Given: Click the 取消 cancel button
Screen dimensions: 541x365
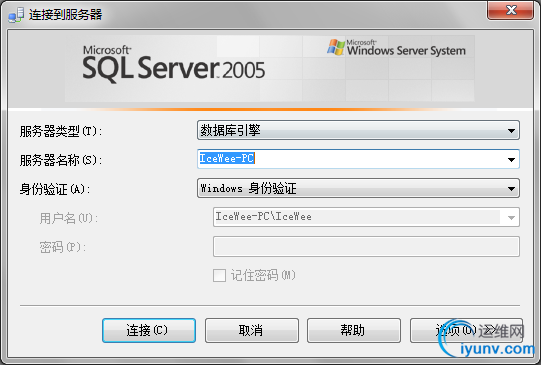Looking at the screenshot, I should pyautogui.click(x=252, y=330).
